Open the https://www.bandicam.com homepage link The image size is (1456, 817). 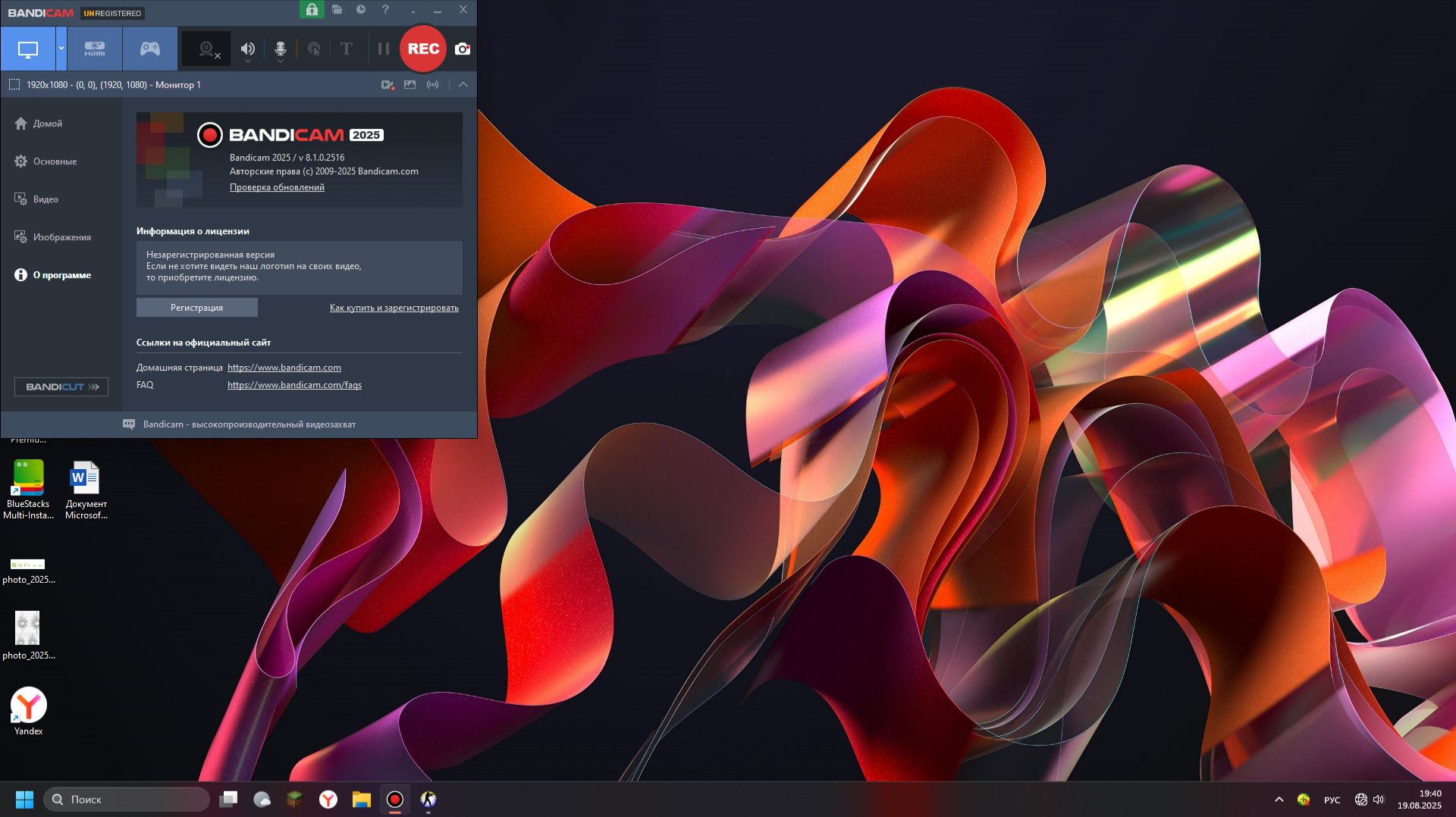pos(284,368)
